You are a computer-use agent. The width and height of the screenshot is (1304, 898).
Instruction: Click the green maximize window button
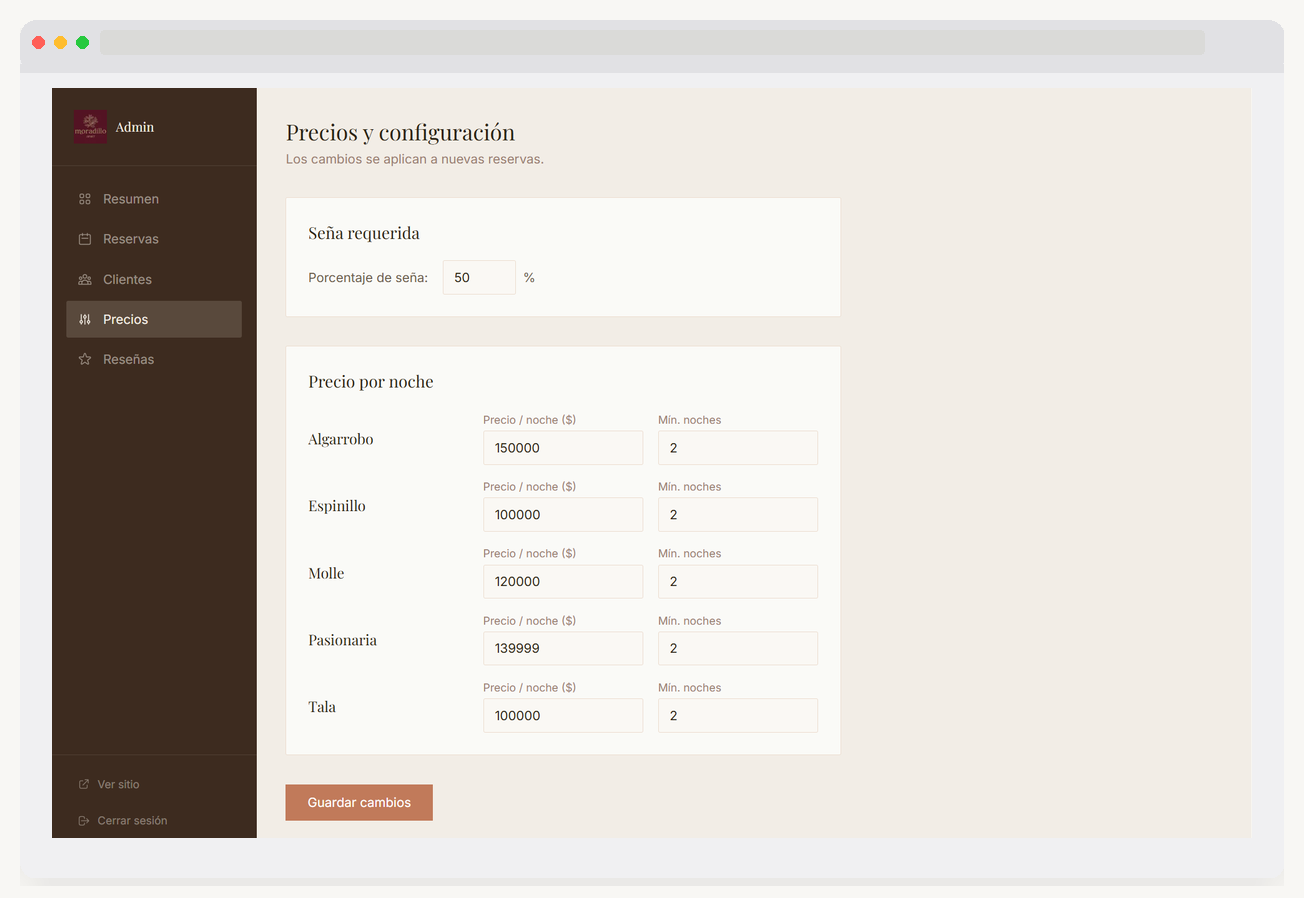point(83,42)
